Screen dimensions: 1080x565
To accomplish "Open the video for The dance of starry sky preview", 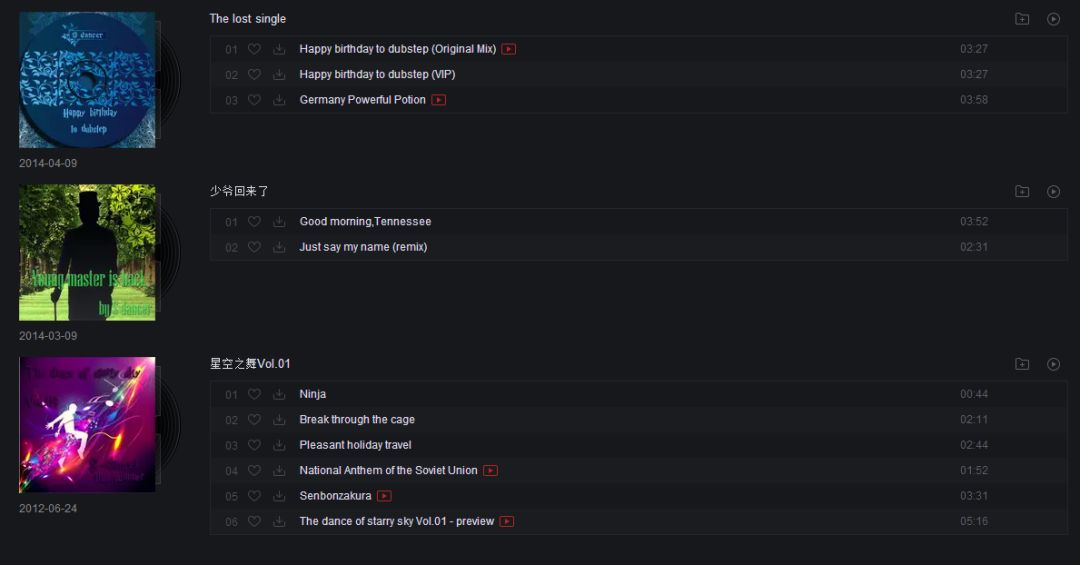I will point(507,522).
